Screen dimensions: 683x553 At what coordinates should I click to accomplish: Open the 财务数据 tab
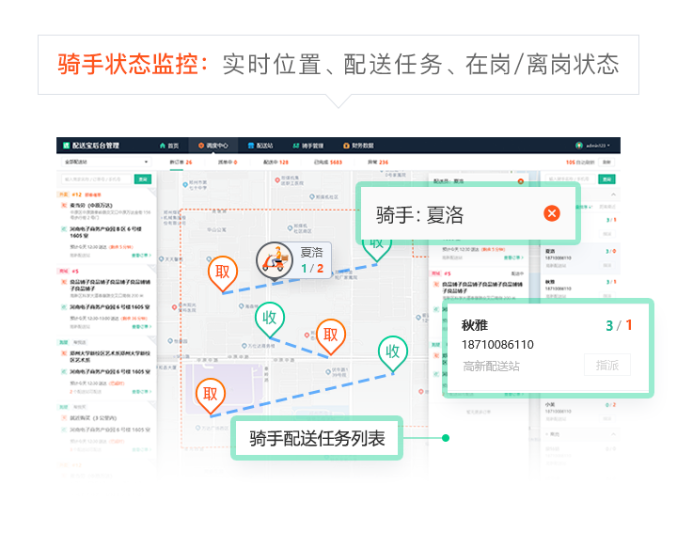(x=360, y=145)
